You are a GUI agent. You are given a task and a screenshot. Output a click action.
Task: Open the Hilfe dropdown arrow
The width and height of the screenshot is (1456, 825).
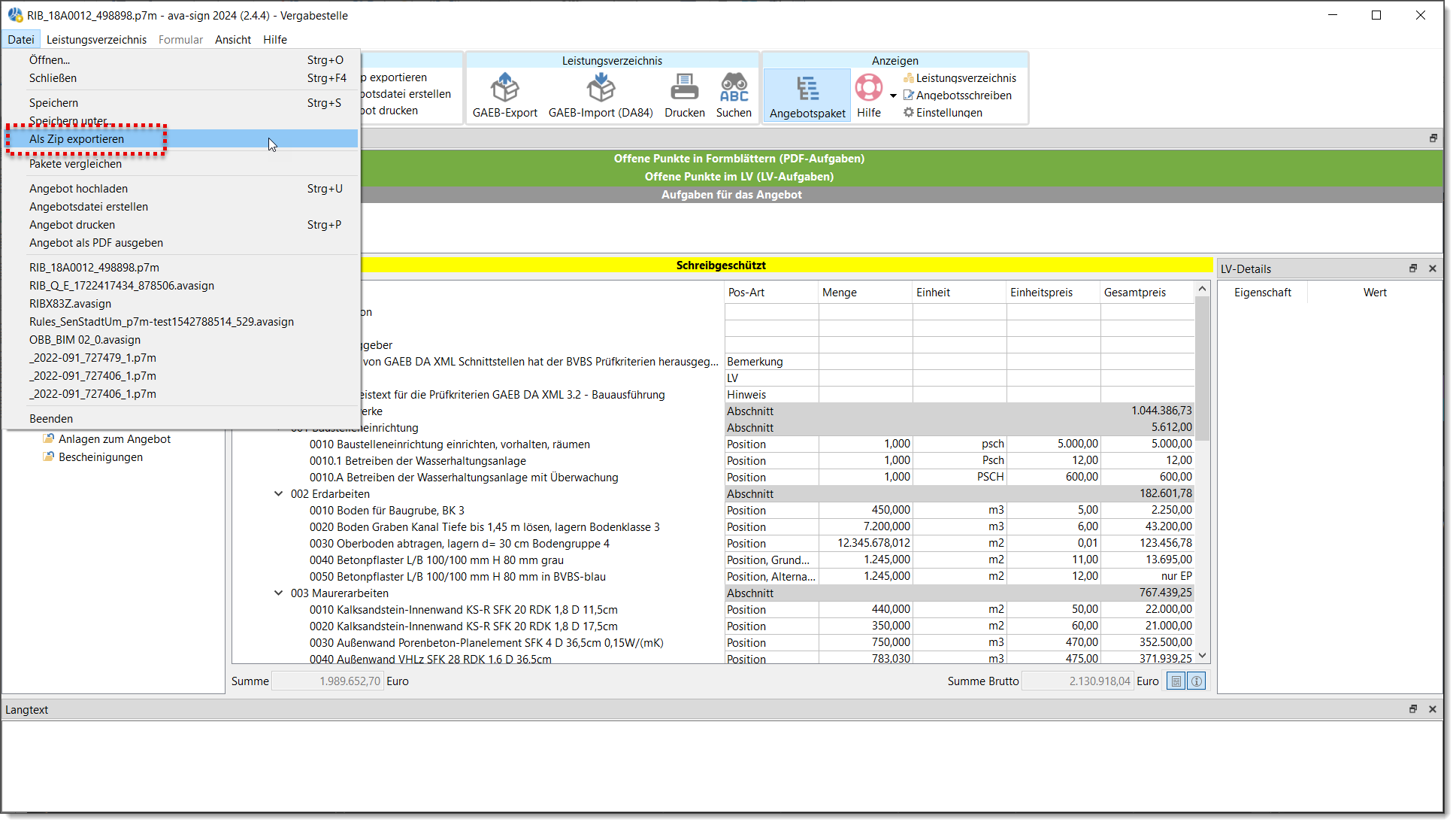coord(893,96)
